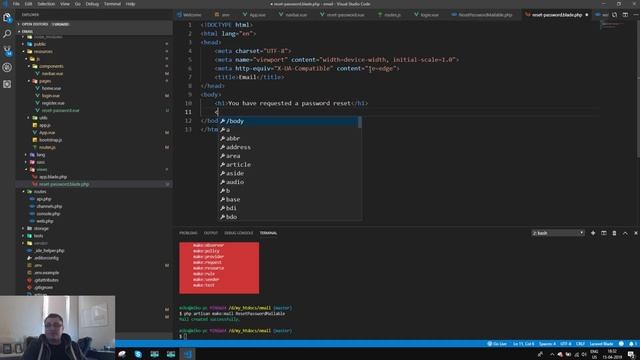Open the Help menu

(x=130, y=4)
